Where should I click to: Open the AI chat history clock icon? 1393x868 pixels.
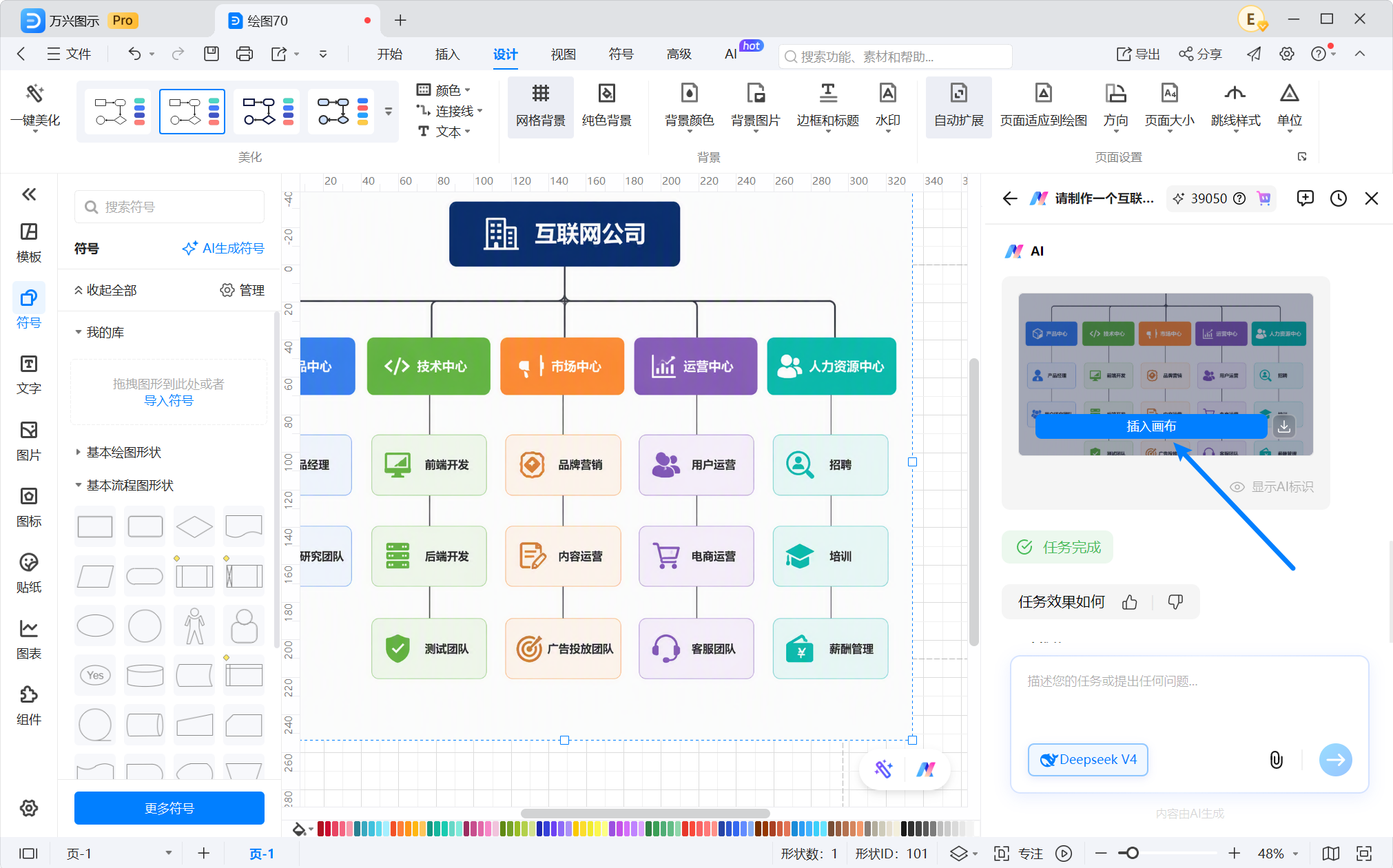(1338, 198)
